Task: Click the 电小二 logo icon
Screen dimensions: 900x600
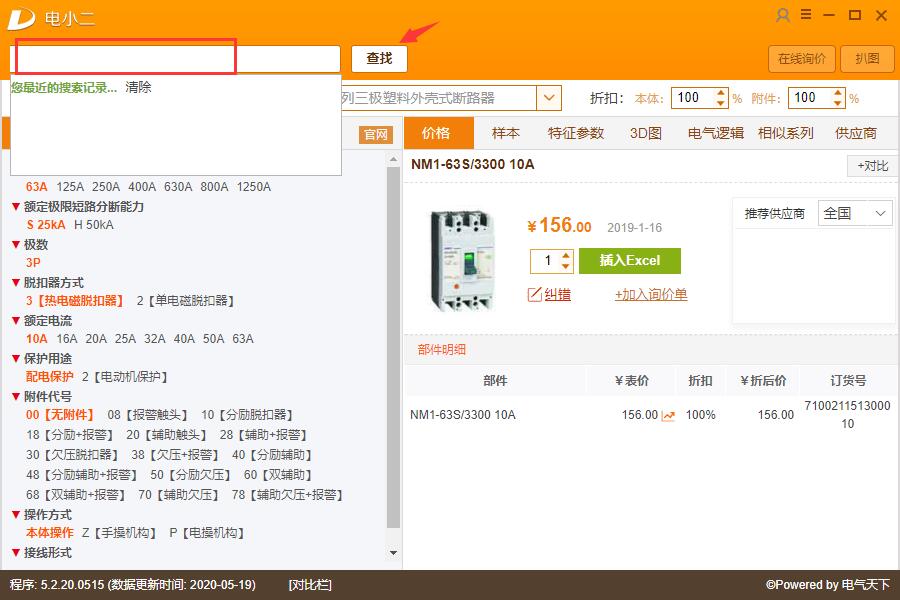Action: [20, 18]
